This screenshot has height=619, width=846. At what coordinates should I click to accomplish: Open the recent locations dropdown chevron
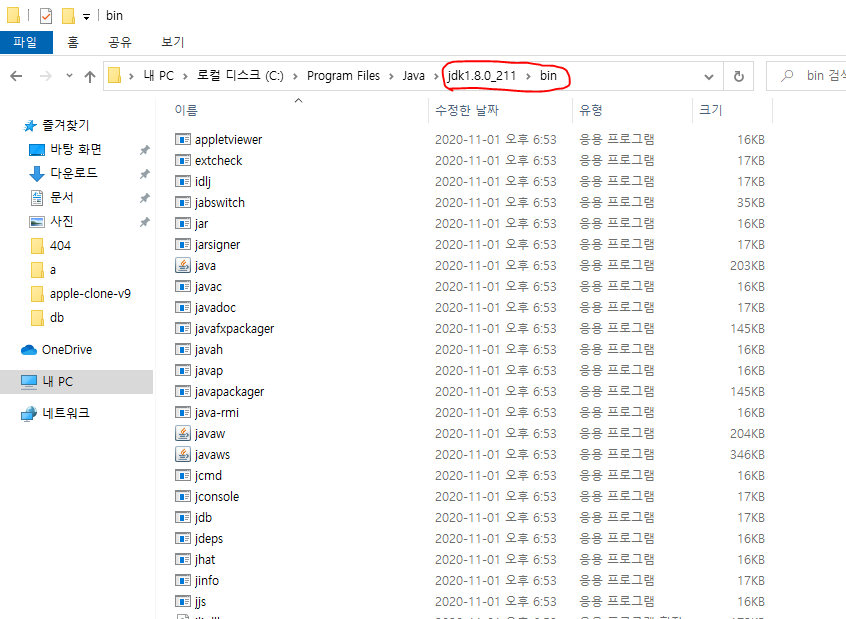69,76
